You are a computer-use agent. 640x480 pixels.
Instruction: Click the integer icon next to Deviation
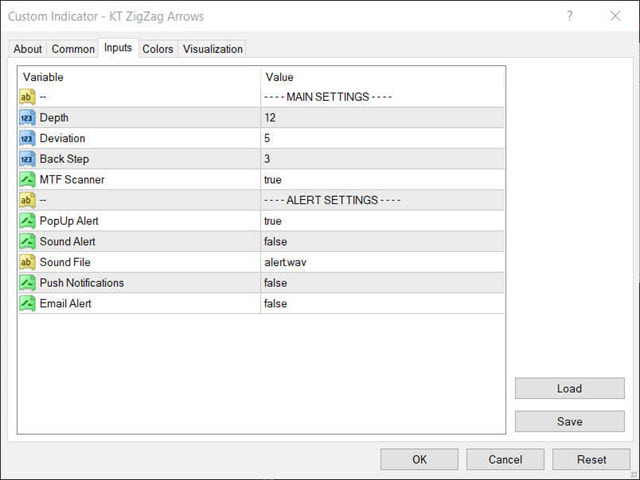point(27,138)
